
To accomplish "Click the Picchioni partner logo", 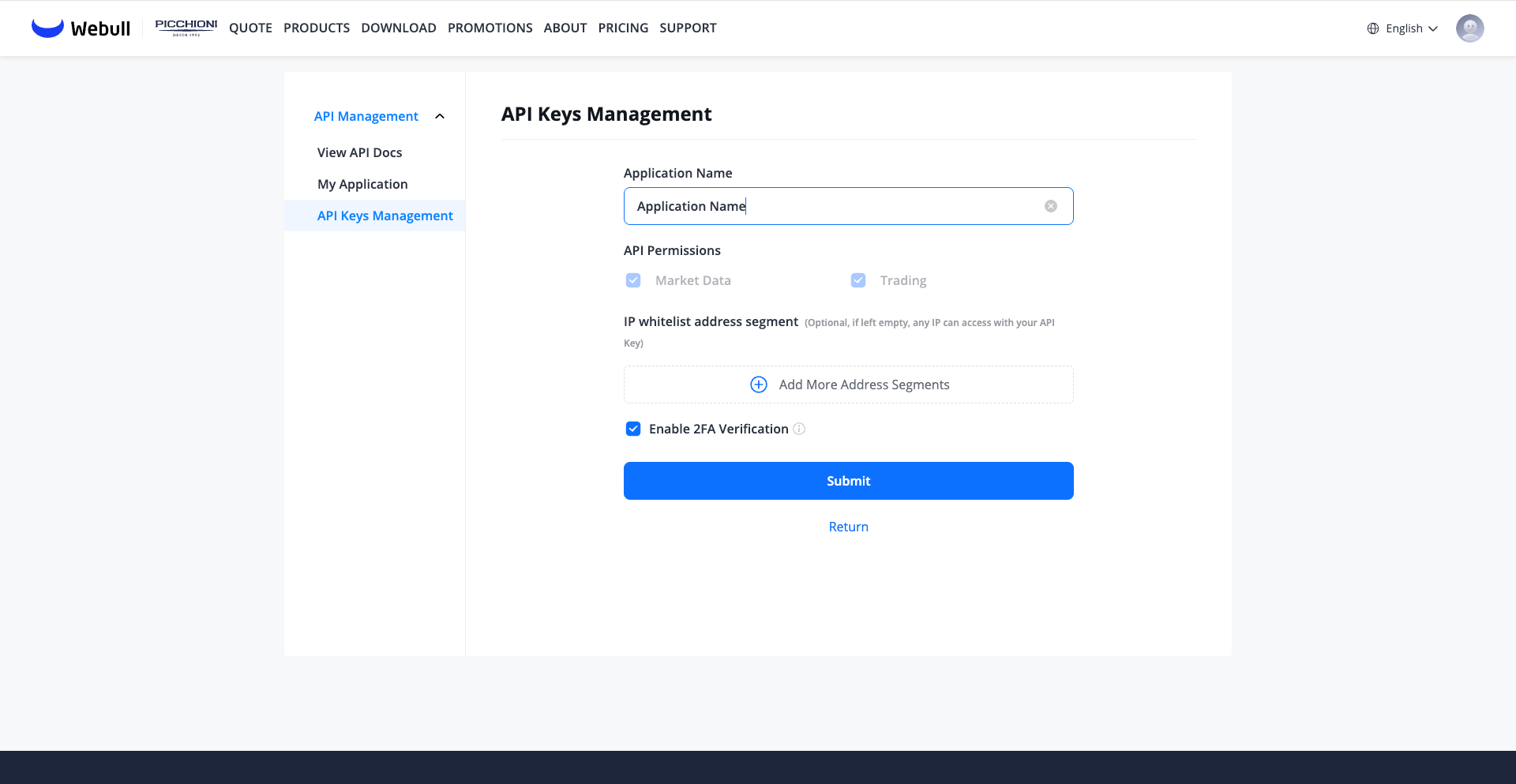I will coord(186,28).
